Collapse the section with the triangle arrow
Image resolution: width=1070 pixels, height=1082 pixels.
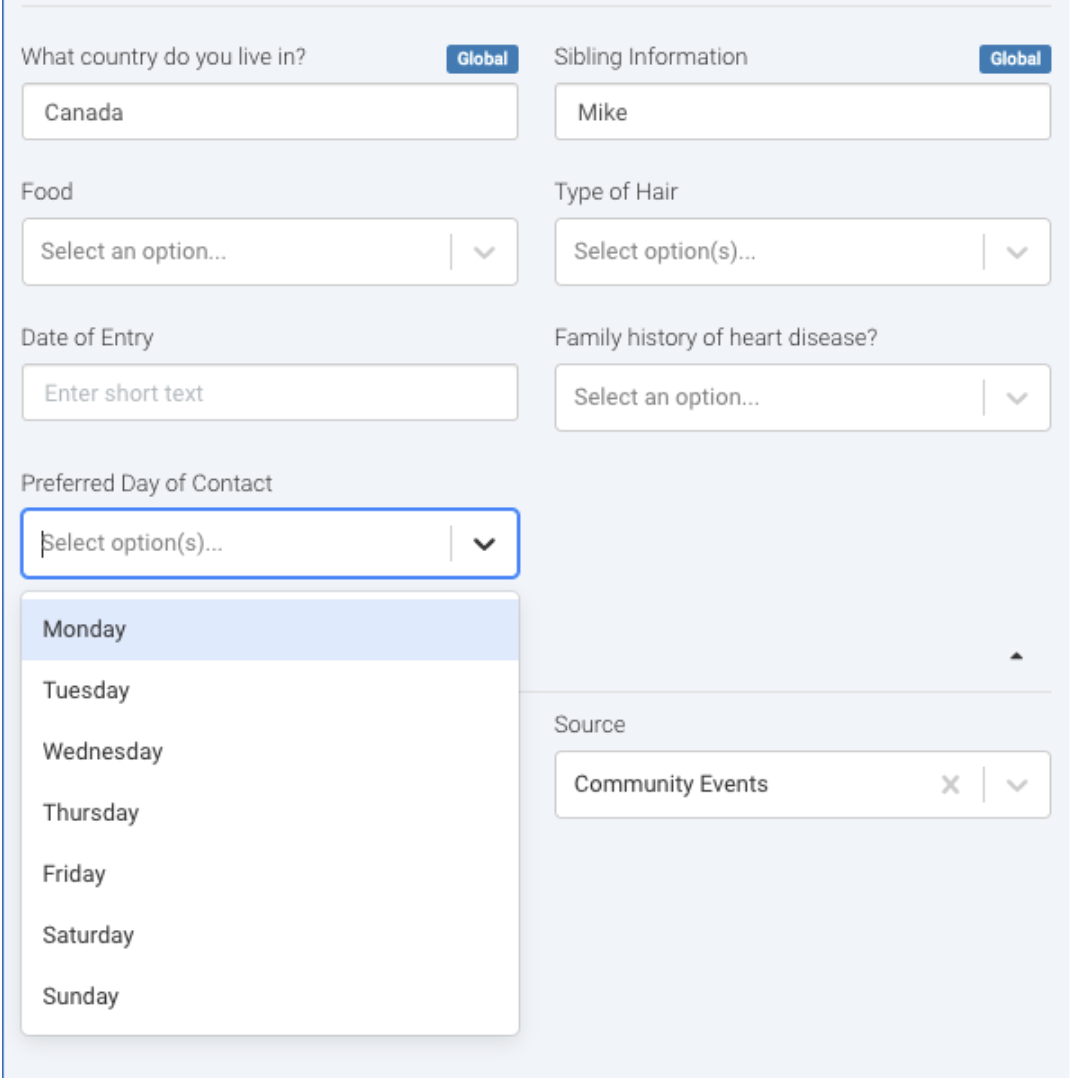pos(1016,657)
